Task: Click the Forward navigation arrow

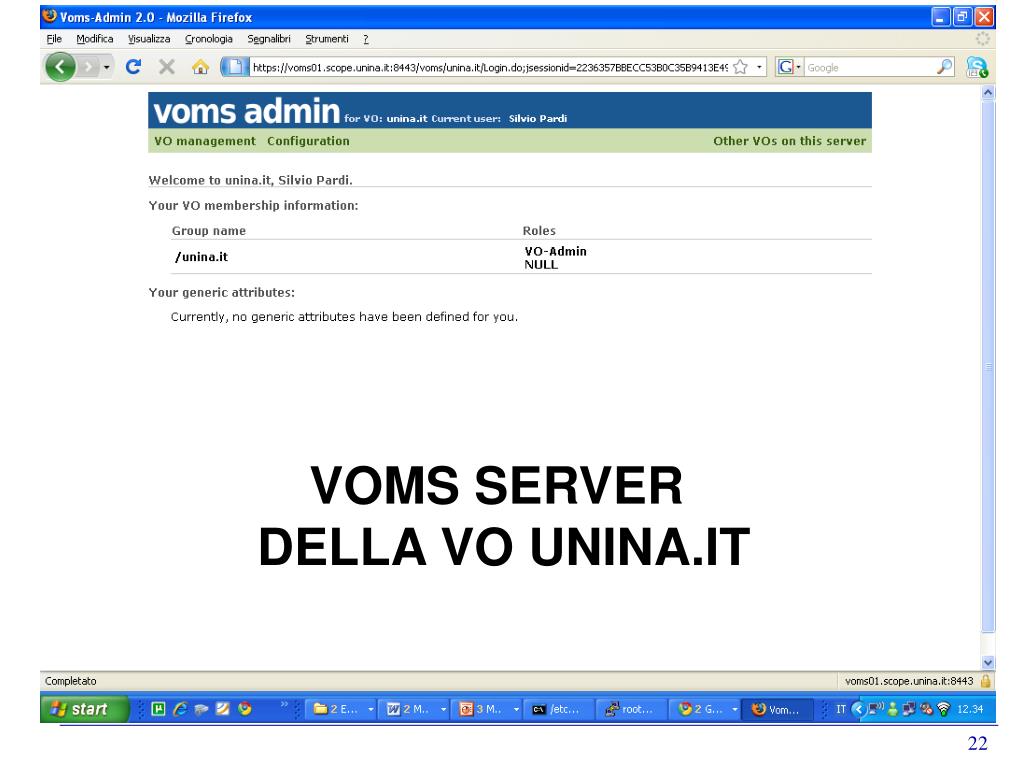Action: pos(88,67)
